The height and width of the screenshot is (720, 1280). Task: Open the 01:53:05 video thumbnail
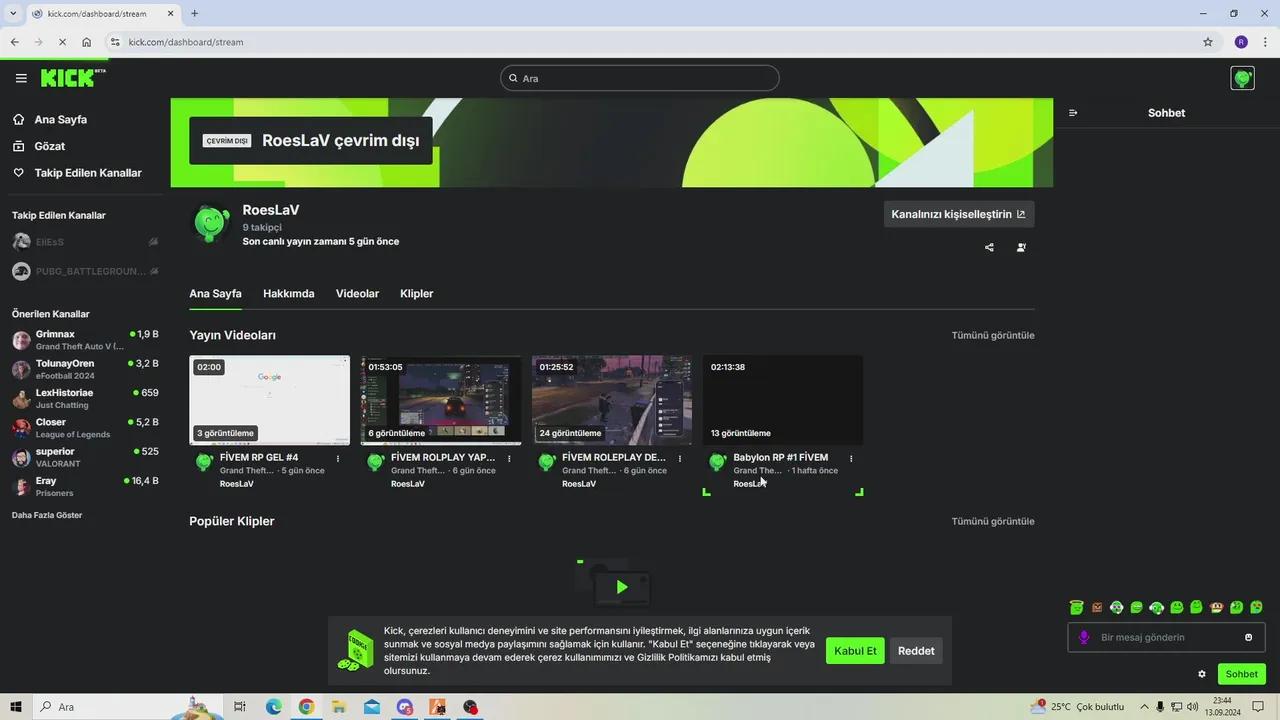pos(441,400)
